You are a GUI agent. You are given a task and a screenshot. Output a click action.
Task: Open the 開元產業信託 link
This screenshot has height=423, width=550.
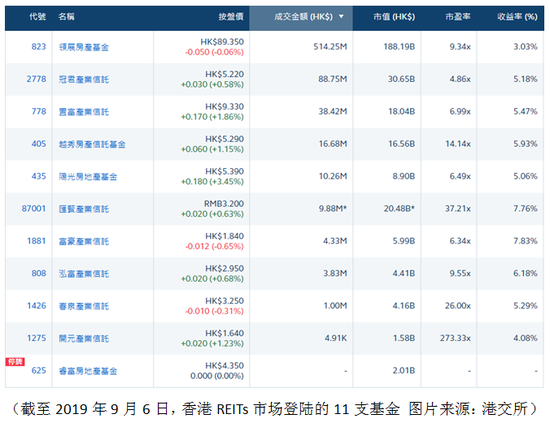pyautogui.click(x=84, y=338)
